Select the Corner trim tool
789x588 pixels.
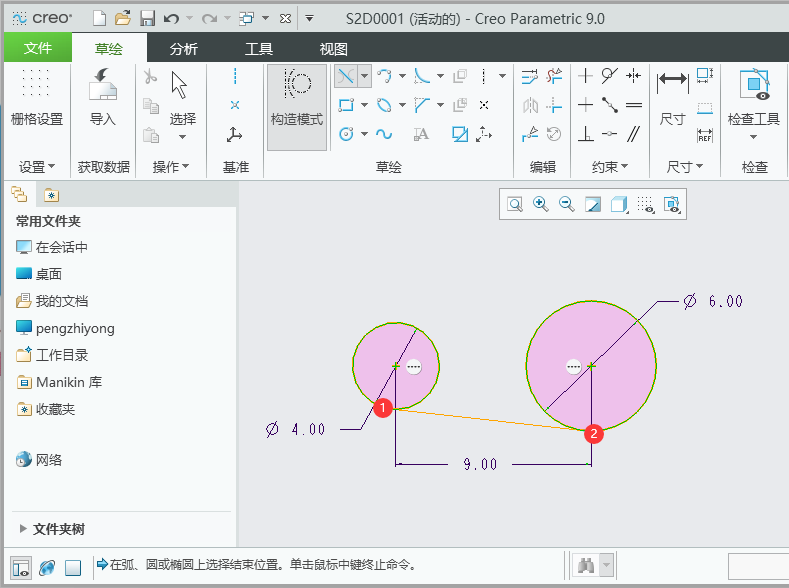(x=554, y=105)
